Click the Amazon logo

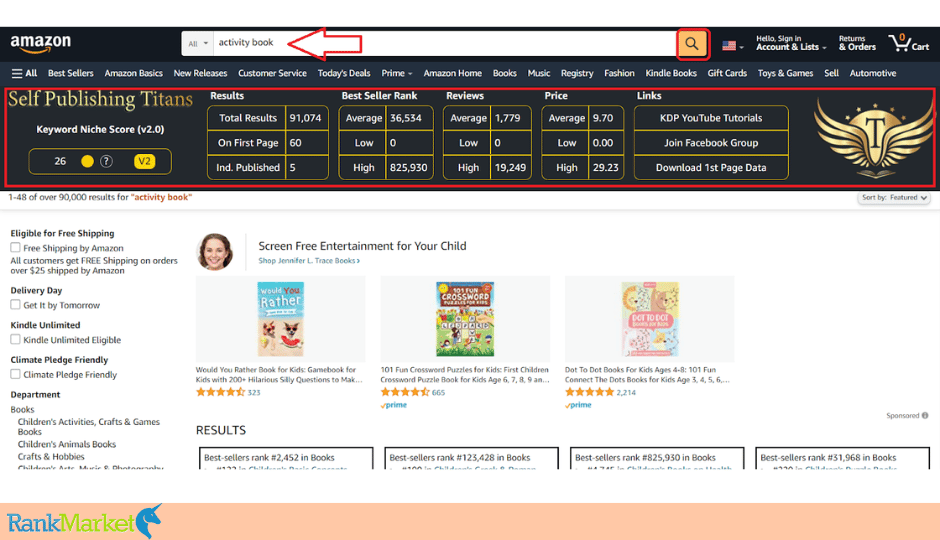(40, 44)
